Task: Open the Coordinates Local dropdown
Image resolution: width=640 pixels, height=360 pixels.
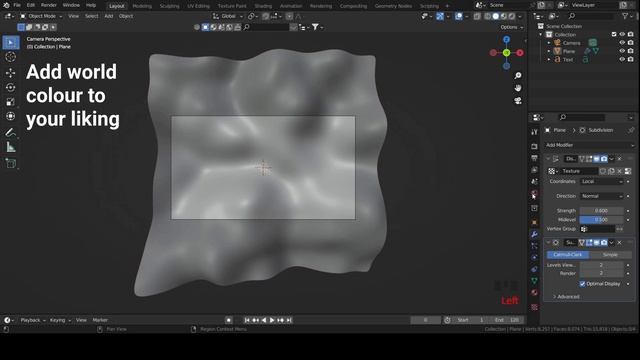Action: (602, 182)
